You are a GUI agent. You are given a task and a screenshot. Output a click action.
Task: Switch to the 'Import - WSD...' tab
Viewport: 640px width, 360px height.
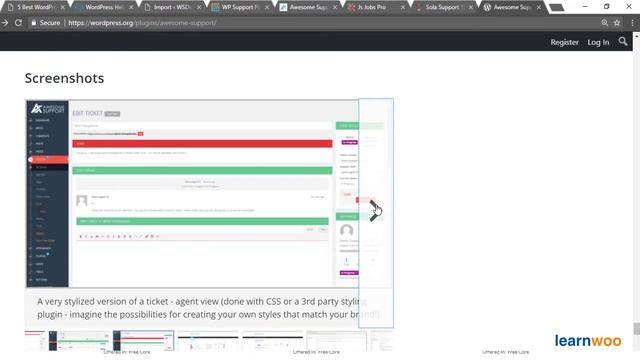[x=172, y=7]
